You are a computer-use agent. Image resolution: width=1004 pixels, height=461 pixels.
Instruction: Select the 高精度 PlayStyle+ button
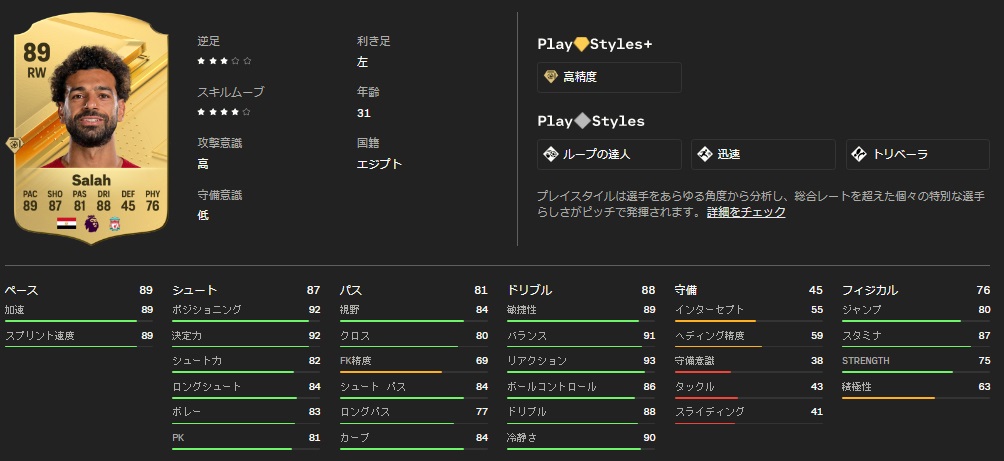(609, 77)
